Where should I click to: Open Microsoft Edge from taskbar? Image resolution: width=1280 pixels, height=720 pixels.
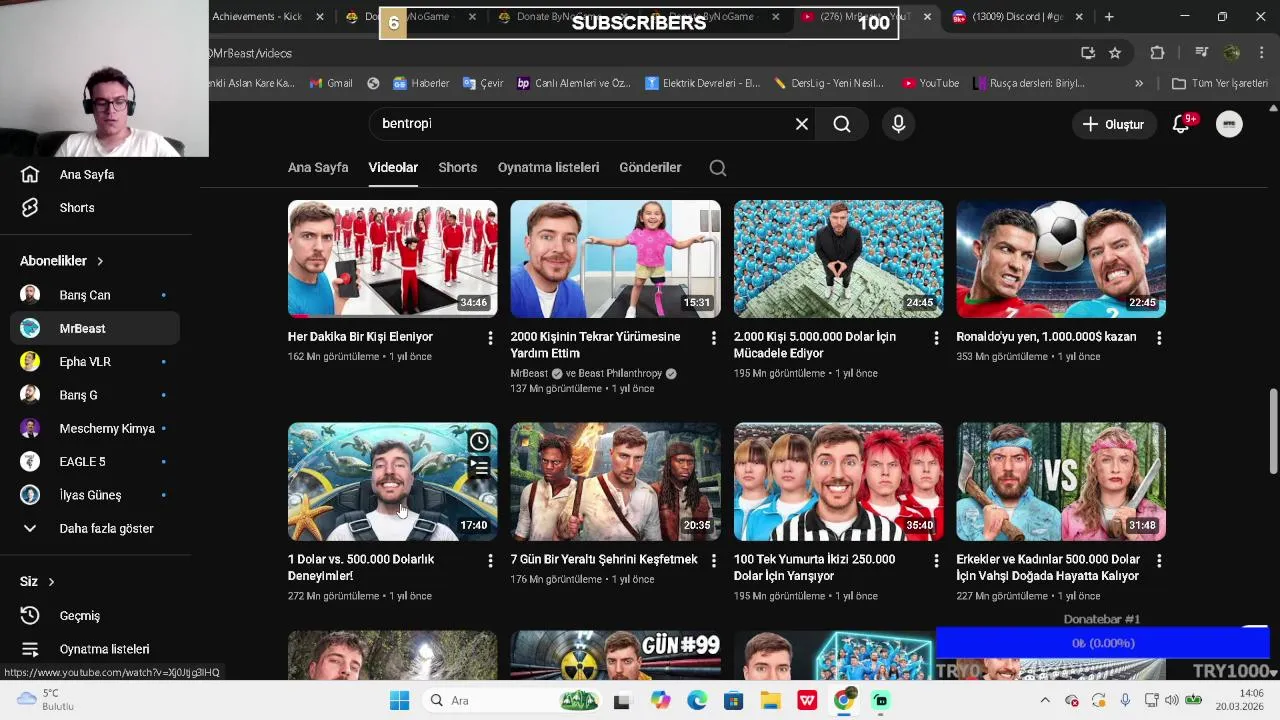tap(696, 700)
